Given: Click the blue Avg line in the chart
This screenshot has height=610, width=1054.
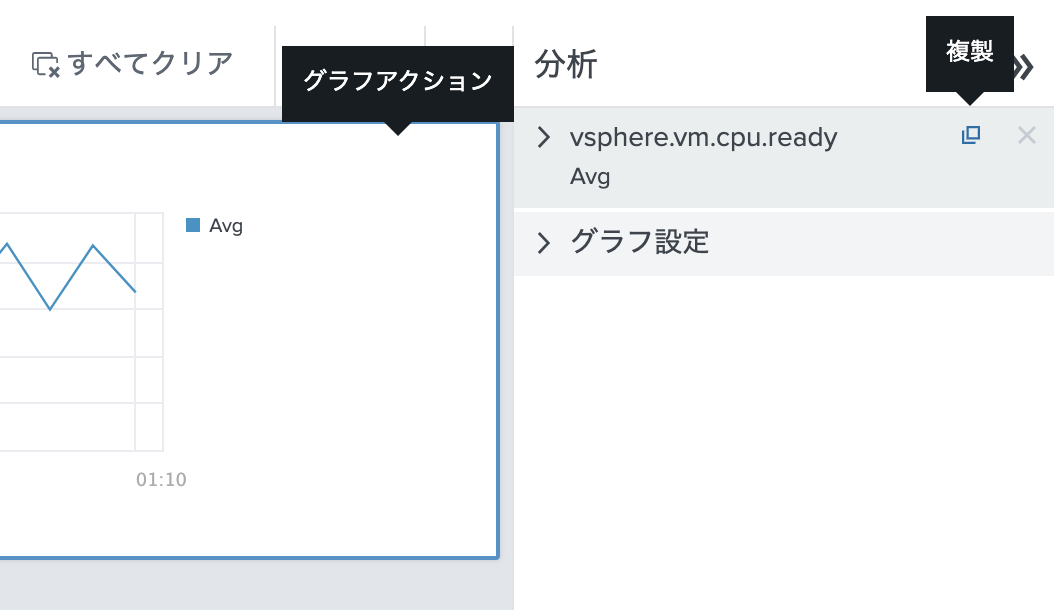Looking at the screenshot, I should point(71,276).
